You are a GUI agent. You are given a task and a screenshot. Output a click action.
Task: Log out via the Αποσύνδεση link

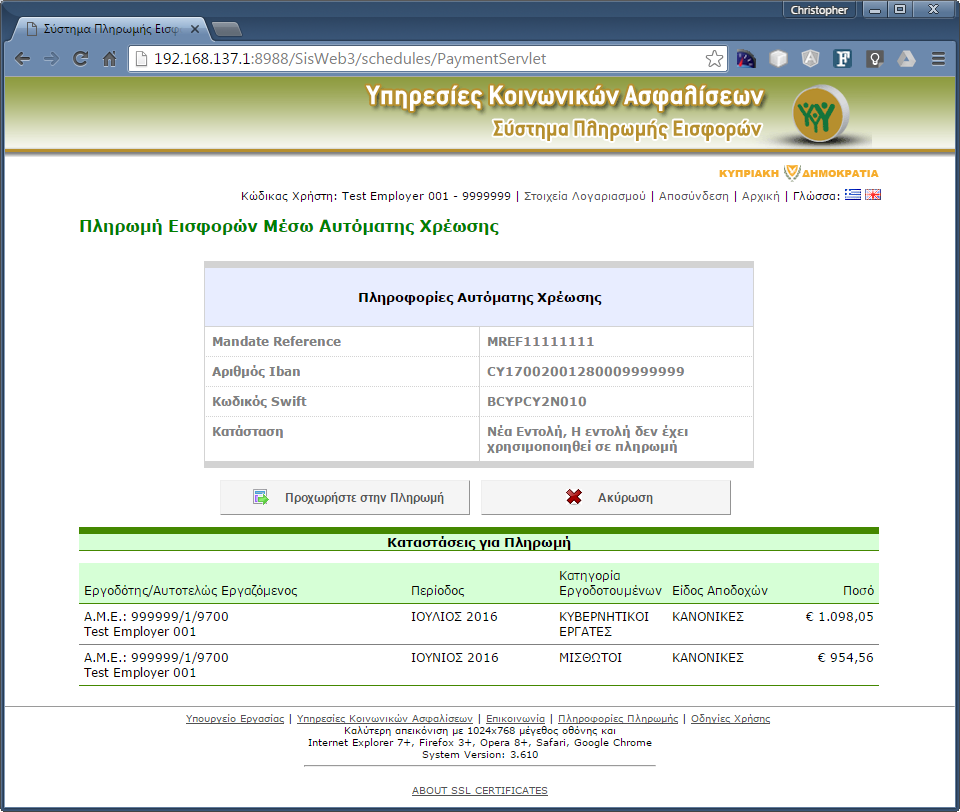click(x=694, y=196)
